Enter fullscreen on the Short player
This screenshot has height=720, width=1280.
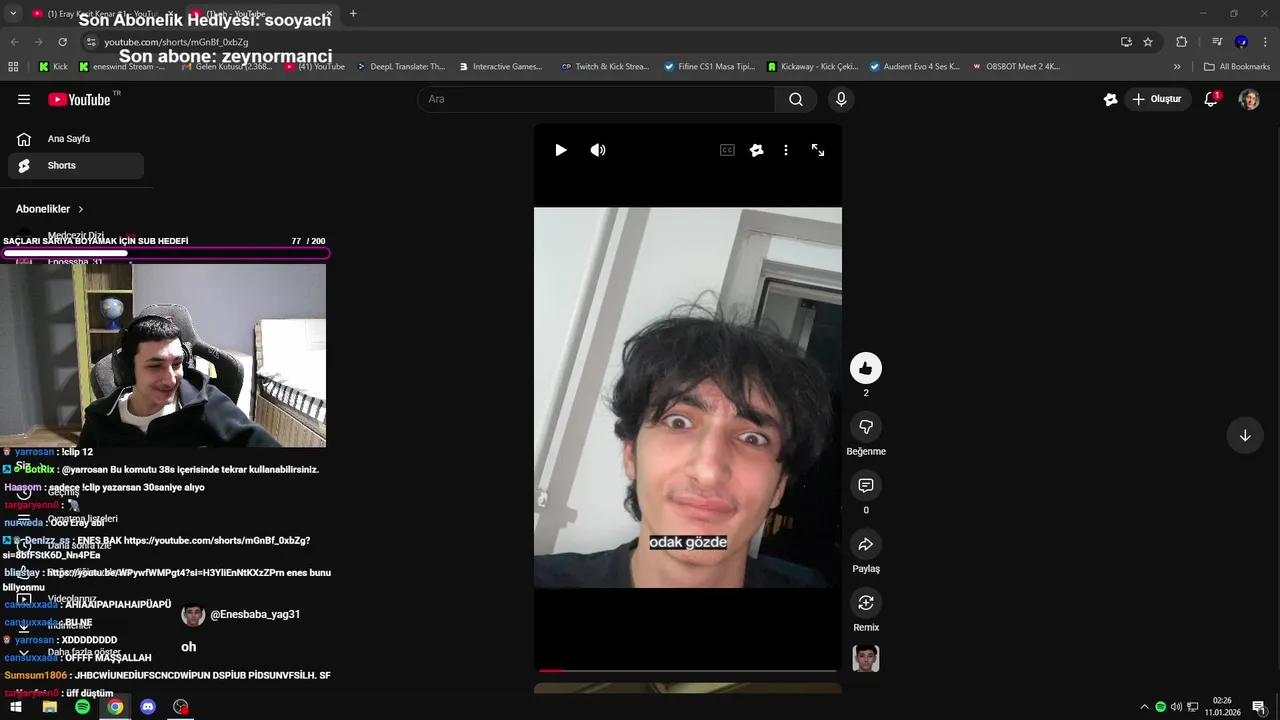(x=818, y=150)
